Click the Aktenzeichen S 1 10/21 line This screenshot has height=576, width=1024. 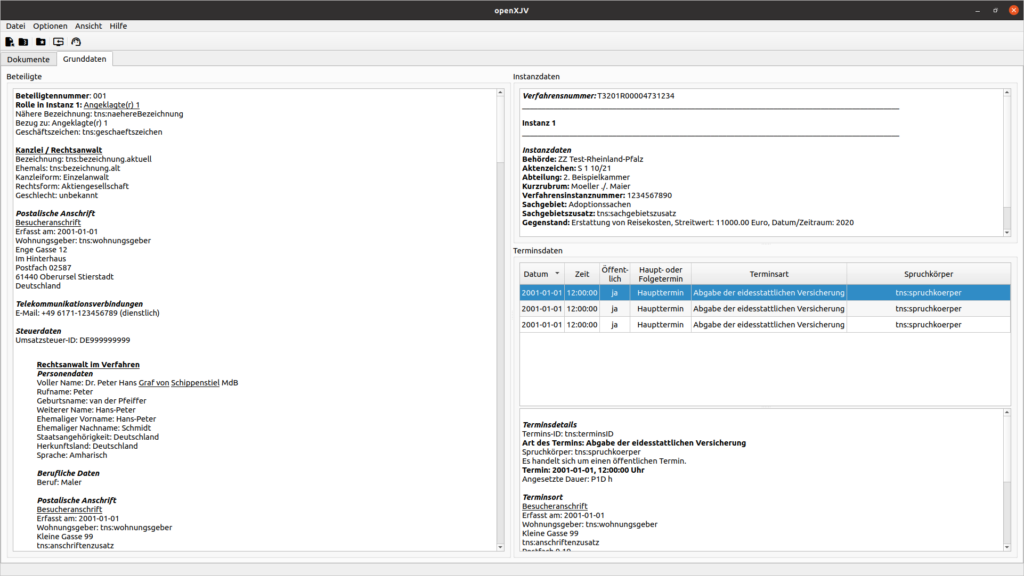[566, 168]
